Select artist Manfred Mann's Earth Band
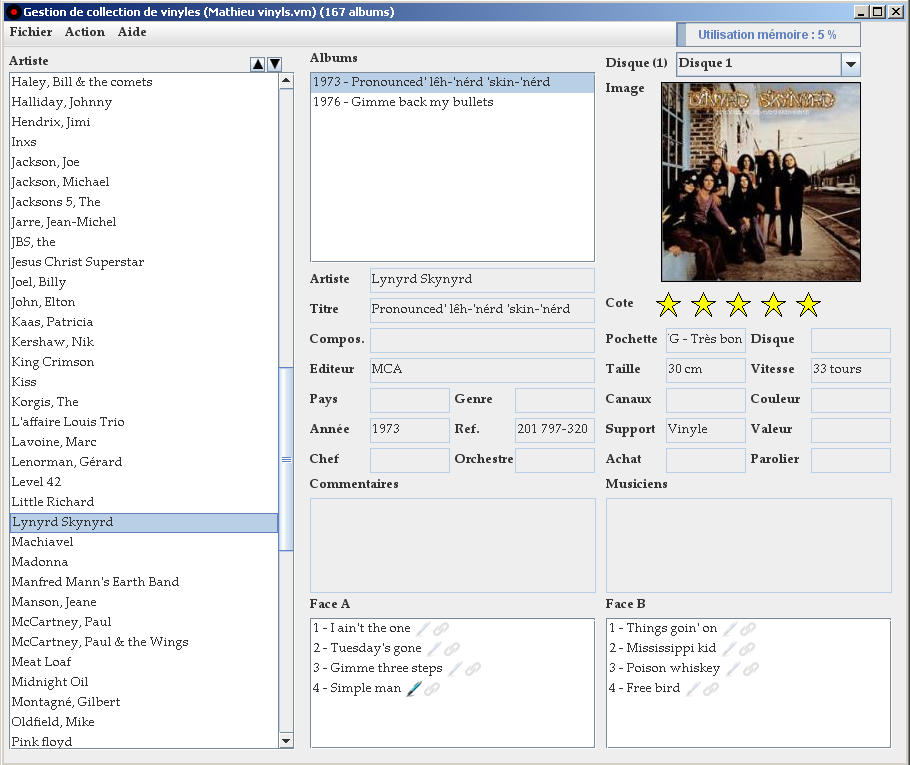 pyautogui.click(x=144, y=582)
